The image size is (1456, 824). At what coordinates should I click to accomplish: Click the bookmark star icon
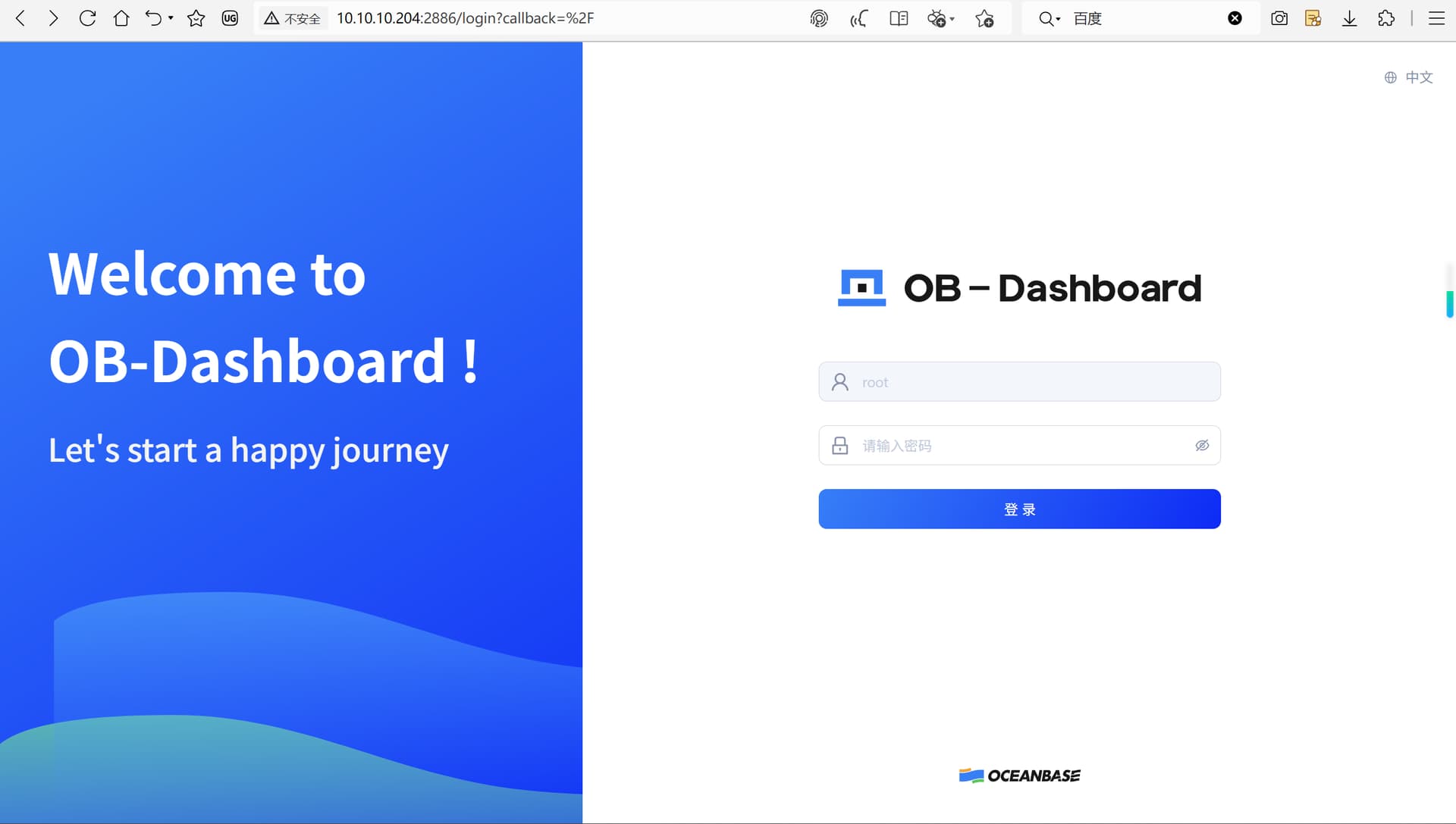(196, 18)
